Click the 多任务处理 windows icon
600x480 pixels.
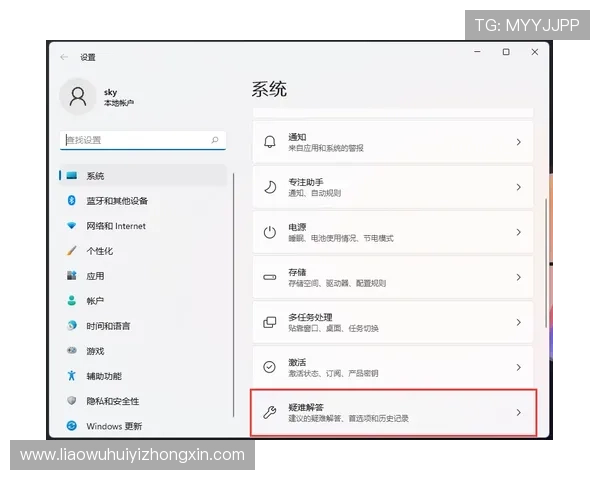(x=270, y=322)
